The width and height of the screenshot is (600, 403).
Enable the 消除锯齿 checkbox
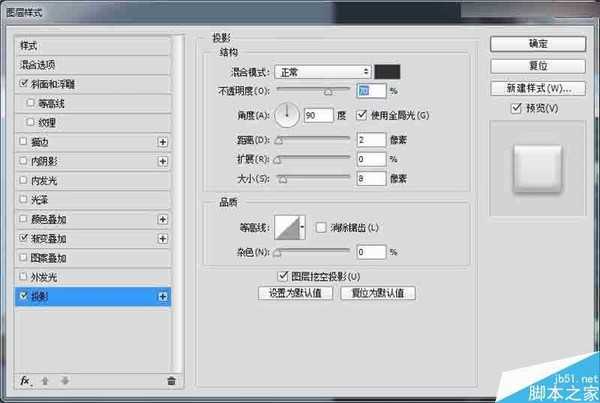(x=321, y=228)
